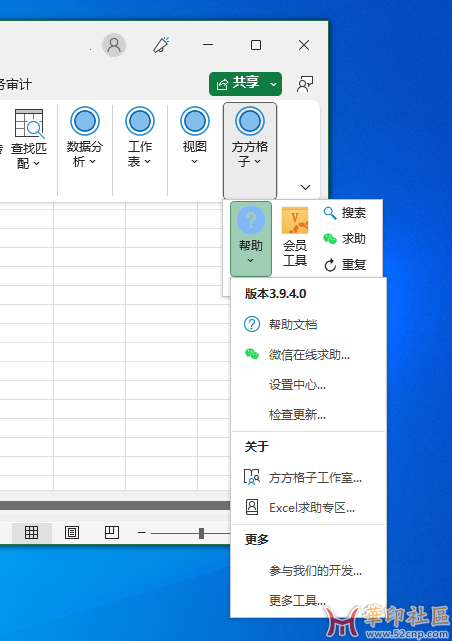The height and width of the screenshot is (641, 452).
Task: Open 方方格子工作室... menu item
Action: tap(309, 477)
